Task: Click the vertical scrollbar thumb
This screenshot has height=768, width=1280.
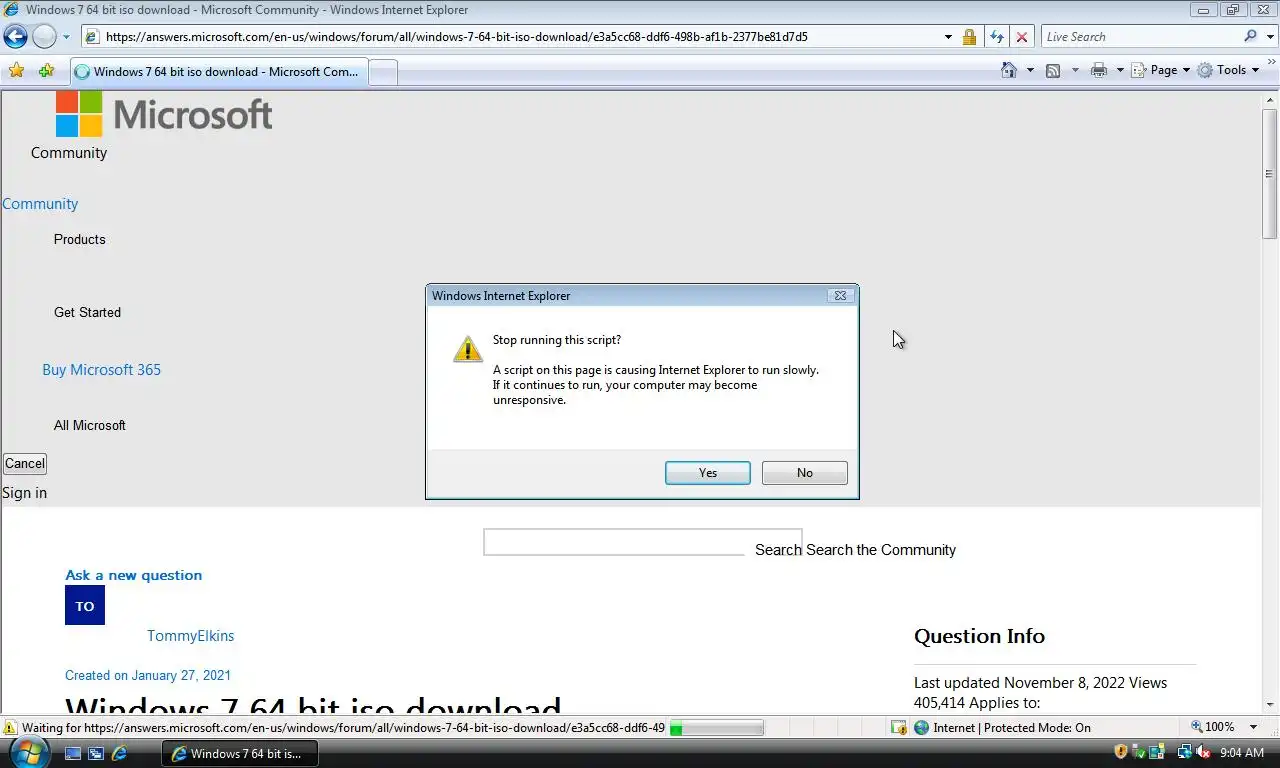Action: [1270, 173]
